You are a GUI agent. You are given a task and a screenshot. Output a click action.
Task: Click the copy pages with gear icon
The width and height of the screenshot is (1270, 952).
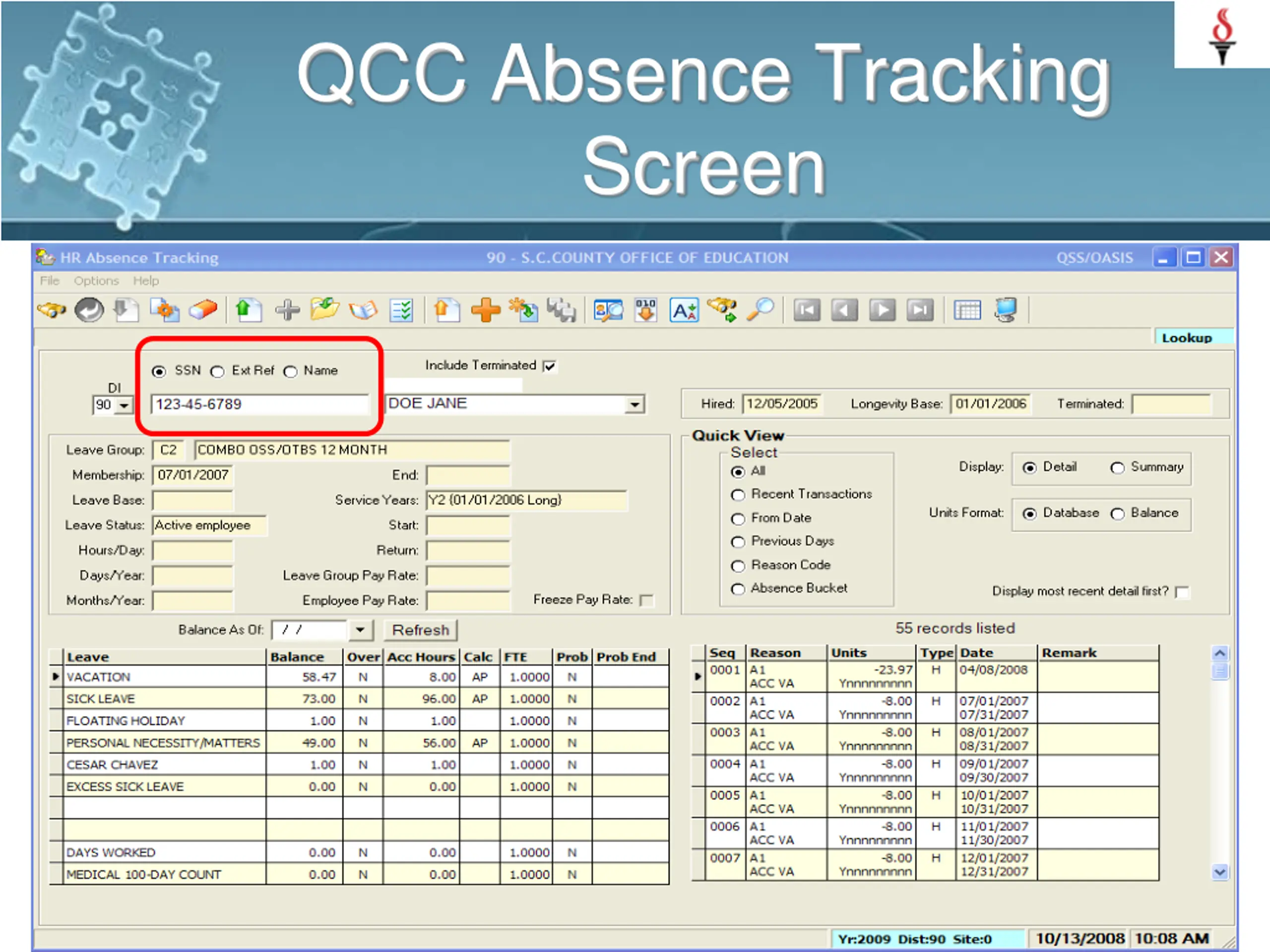pyautogui.click(x=165, y=310)
